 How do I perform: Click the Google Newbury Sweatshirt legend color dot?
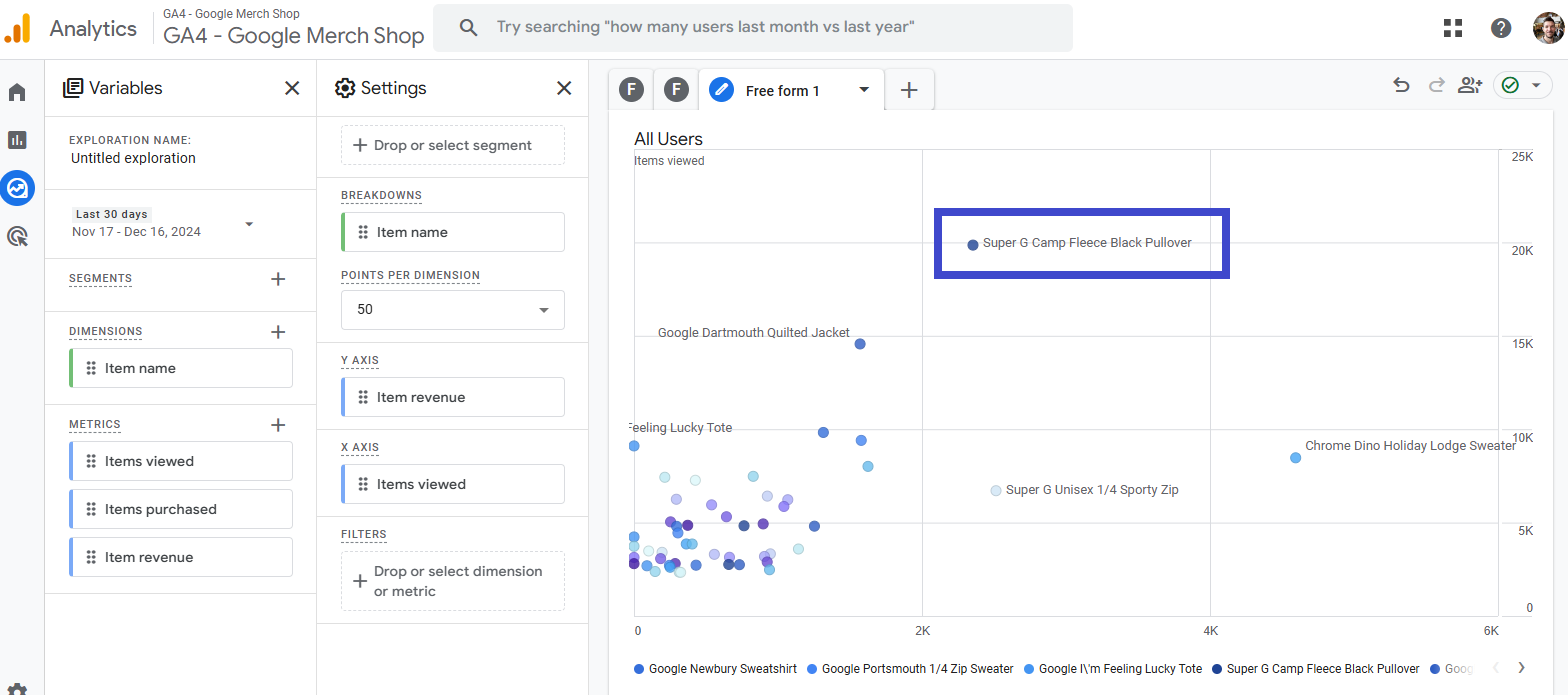point(639,669)
